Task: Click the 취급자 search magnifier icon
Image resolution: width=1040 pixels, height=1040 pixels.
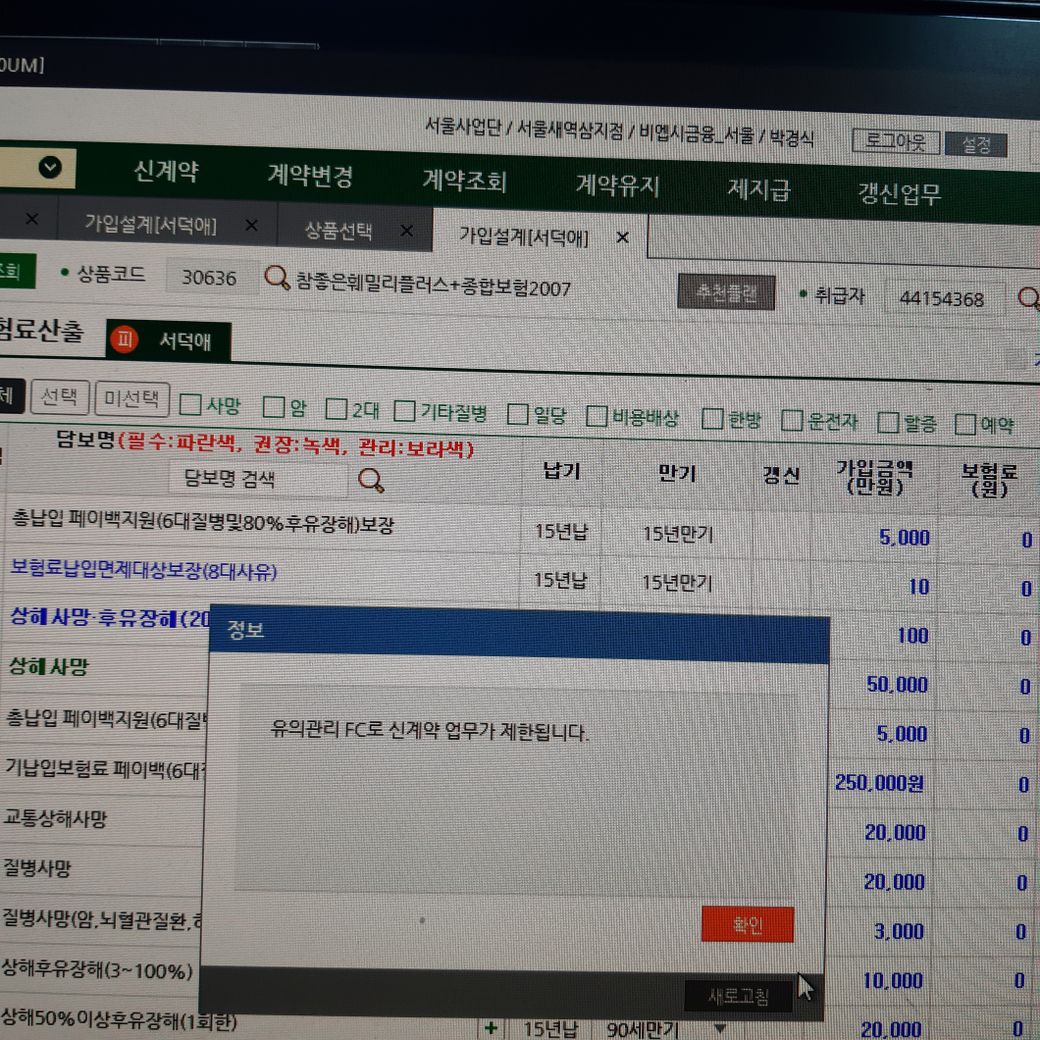Action: 1027,298
